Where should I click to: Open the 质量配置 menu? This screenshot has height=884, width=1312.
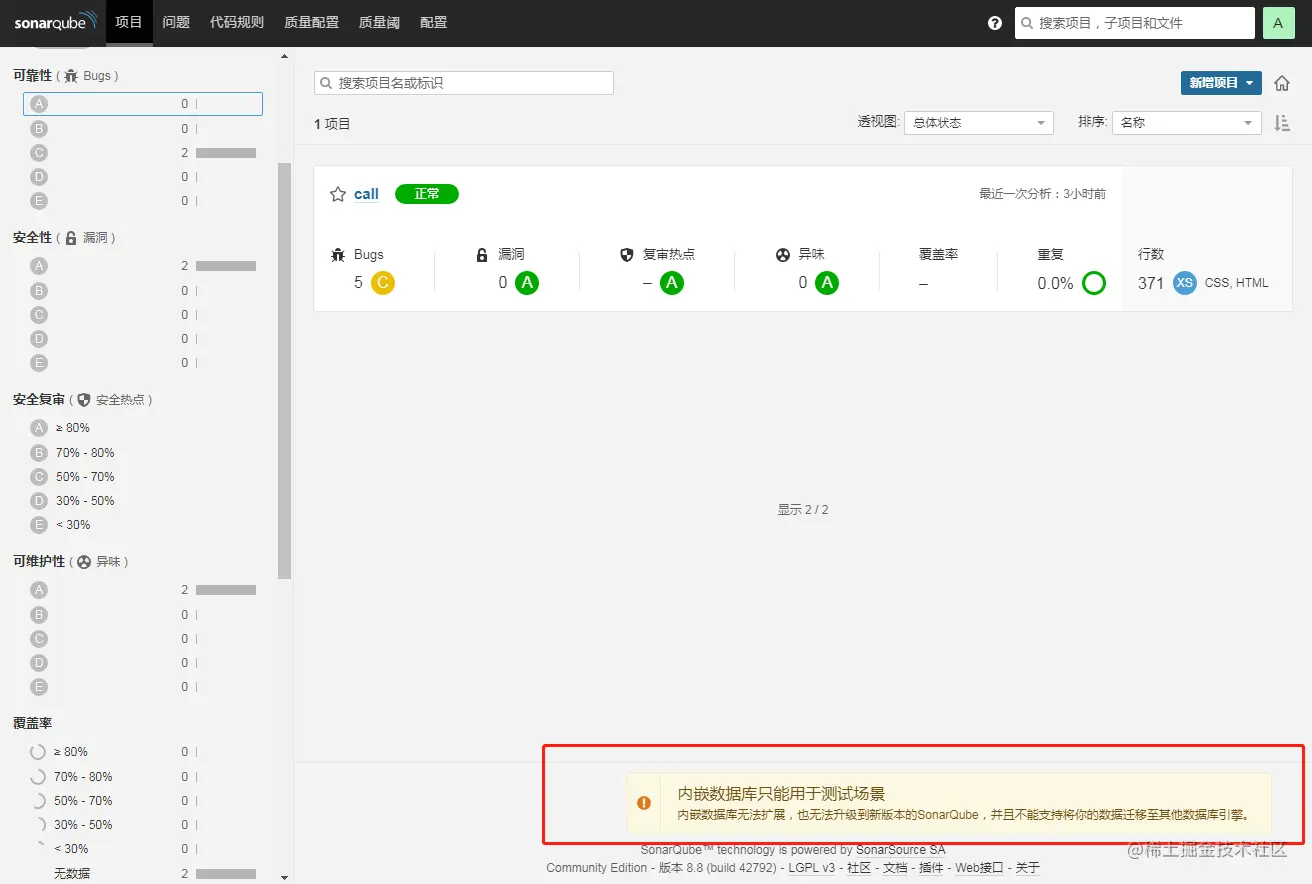pyautogui.click(x=311, y=22)
